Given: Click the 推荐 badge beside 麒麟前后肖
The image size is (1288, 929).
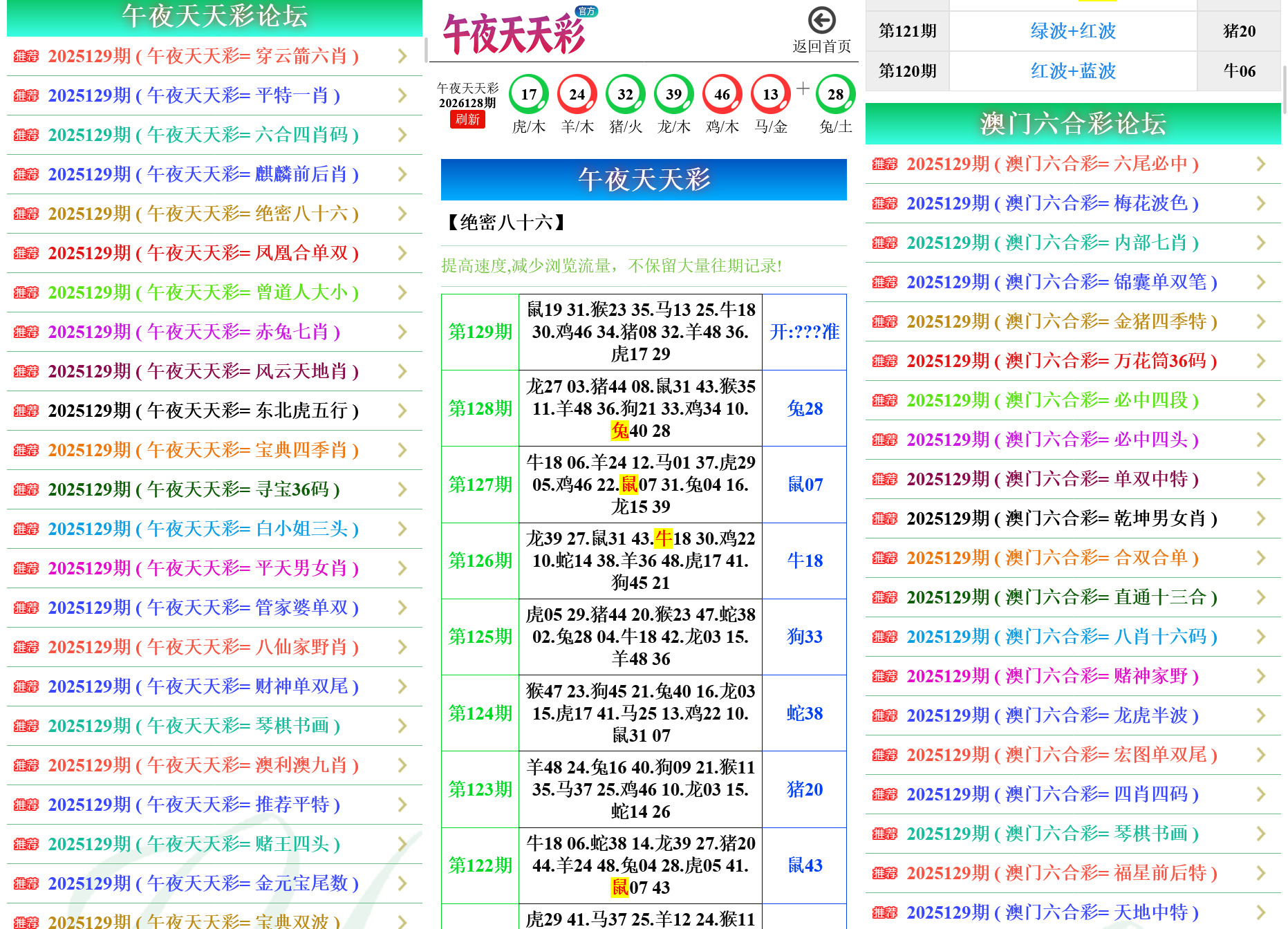Looking at the screenshot, I should coord(26,174).
